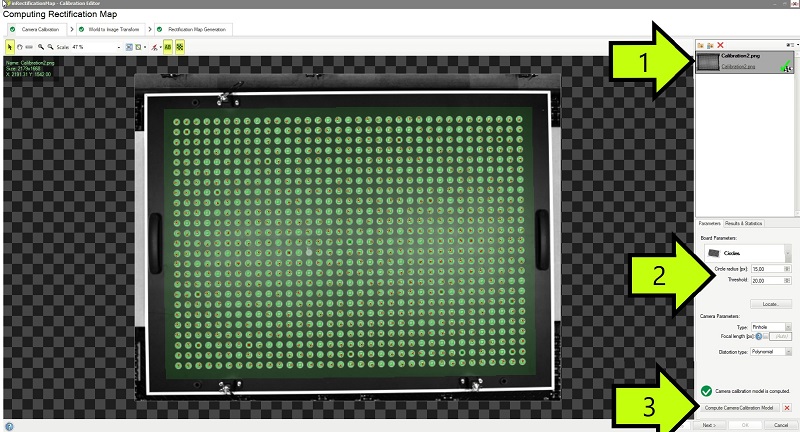Click the Calibration2.png file path link

[x=738, y=67]
